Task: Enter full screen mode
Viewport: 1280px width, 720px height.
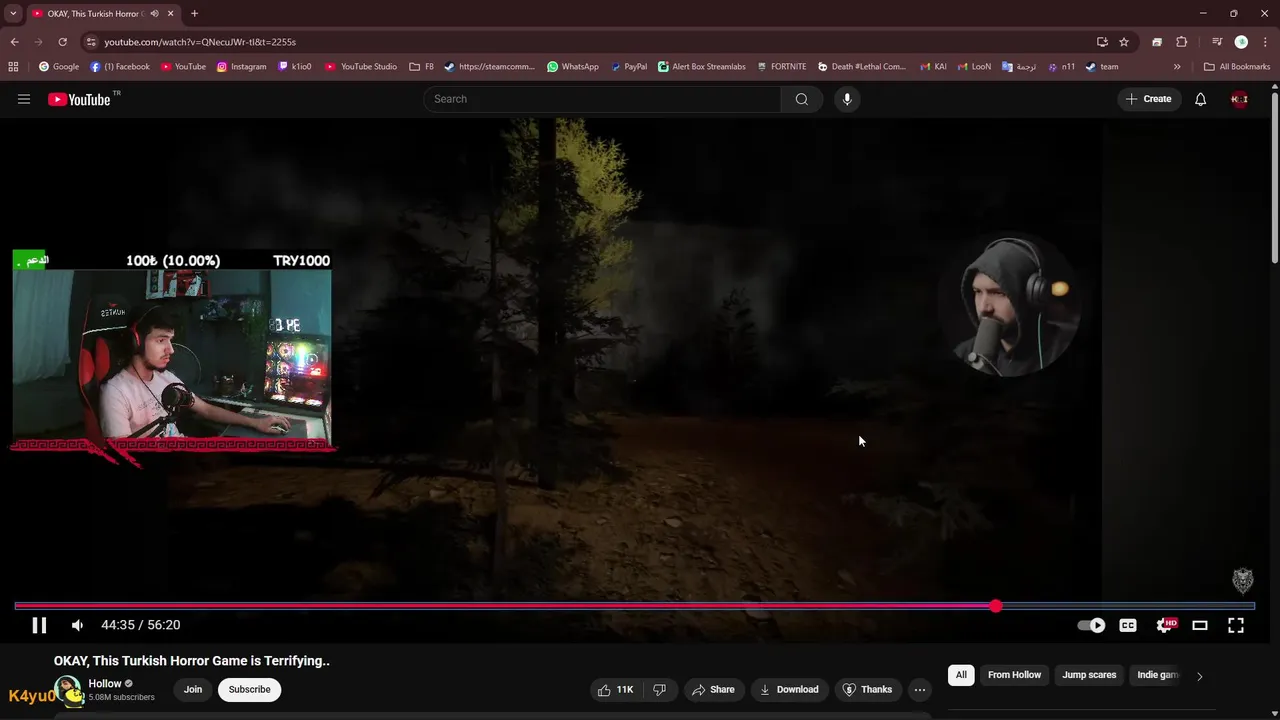Action: click(1236, 625)
